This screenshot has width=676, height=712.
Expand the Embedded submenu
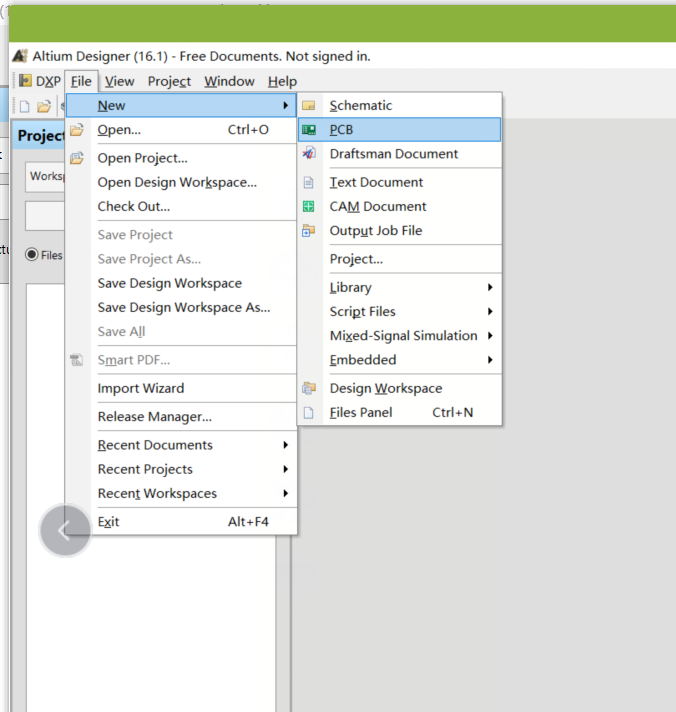tap(490, 360)
